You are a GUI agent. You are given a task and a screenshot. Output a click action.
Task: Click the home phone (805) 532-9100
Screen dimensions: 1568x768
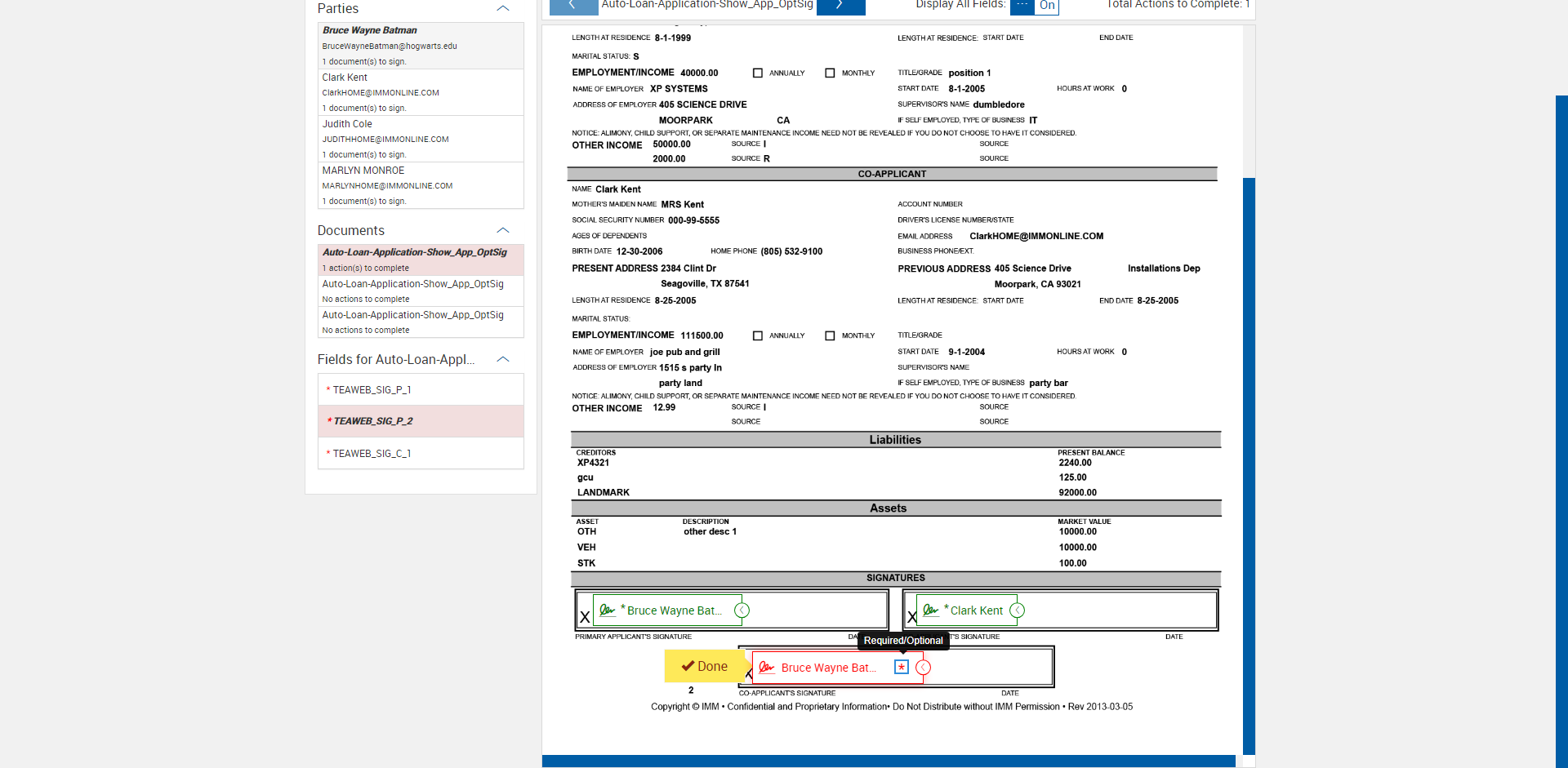(x=791, y=251)
